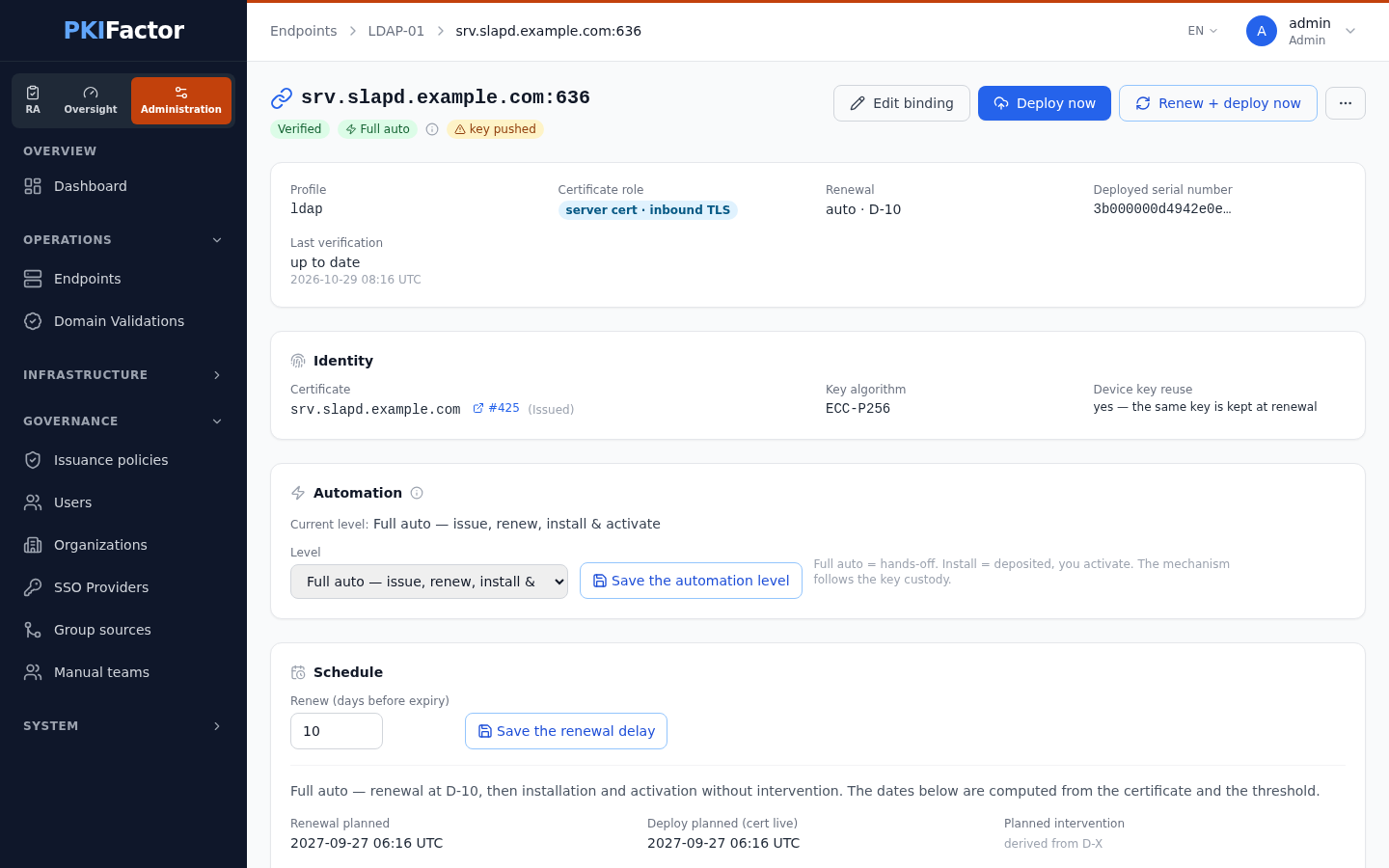Open Issuance policies page

123,460
